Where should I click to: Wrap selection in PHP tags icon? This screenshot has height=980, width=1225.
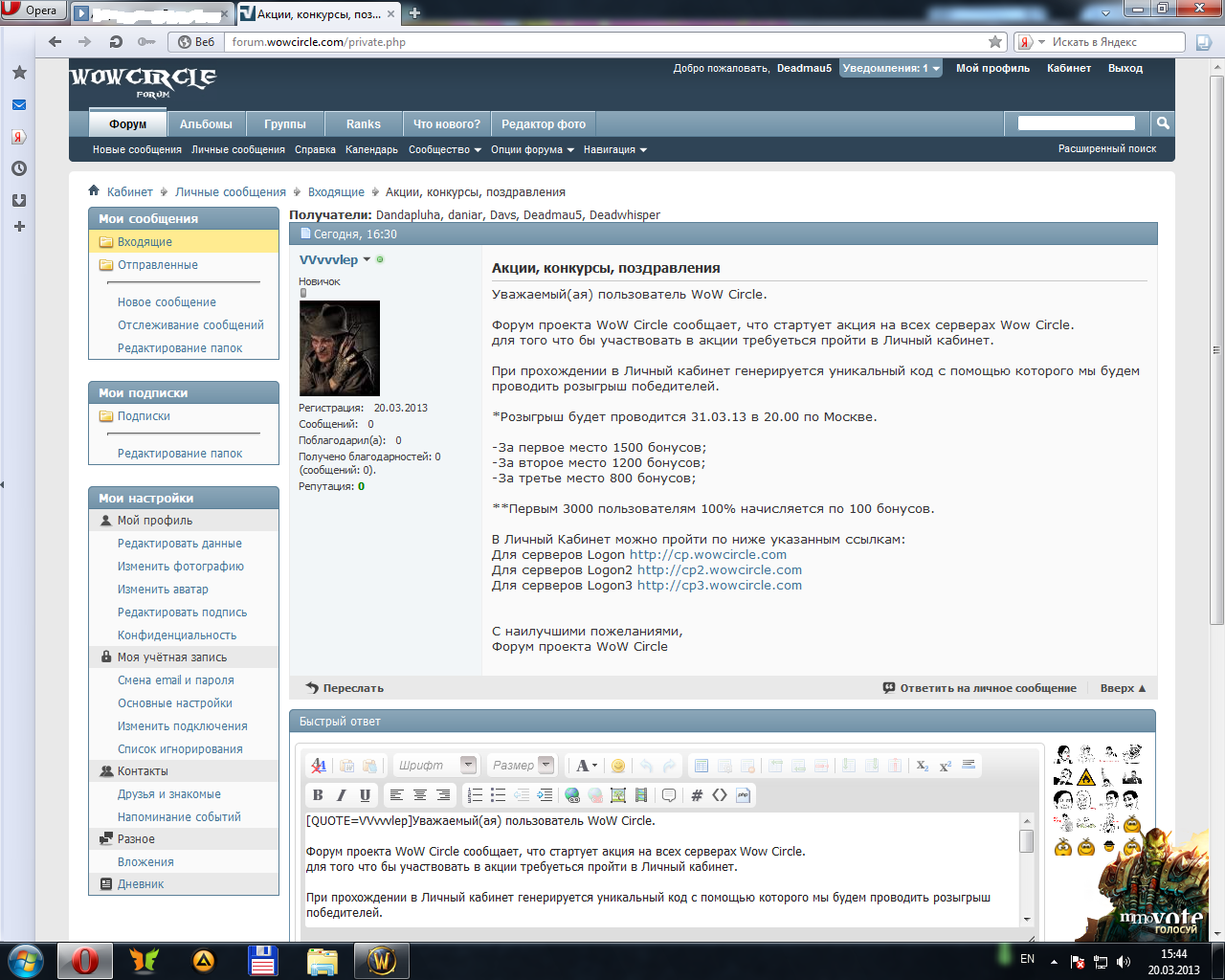tap(743, 795)
